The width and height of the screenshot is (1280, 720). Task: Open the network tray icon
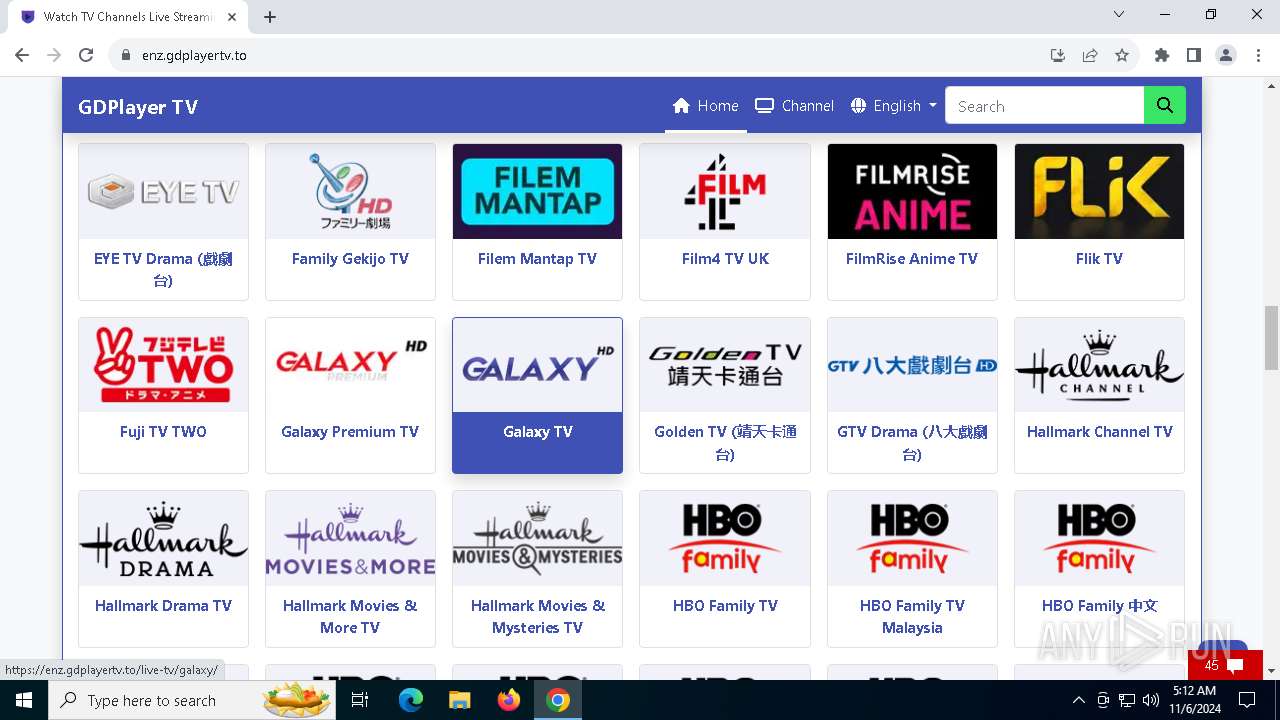click(x=1126, y=700)
